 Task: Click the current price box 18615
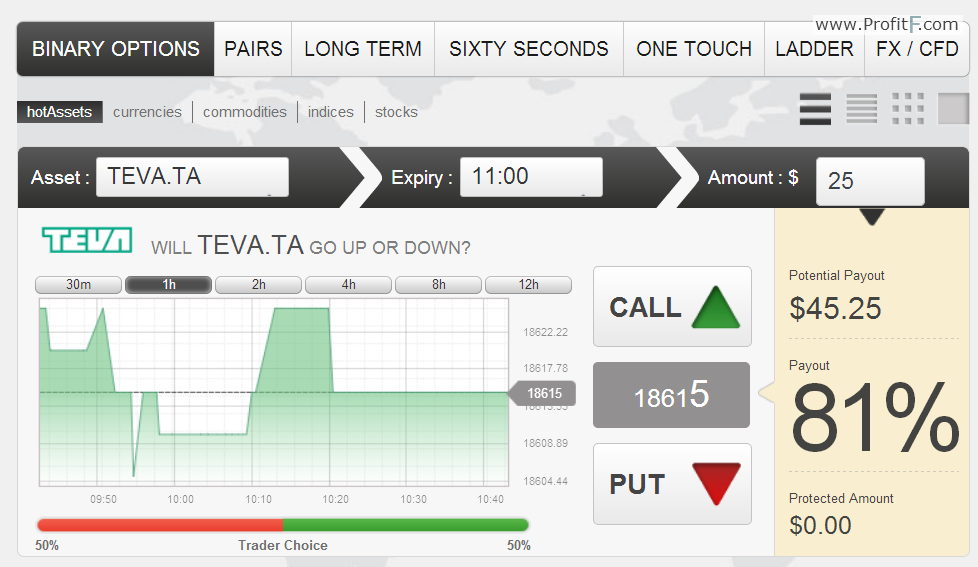(x=671, y=395)
